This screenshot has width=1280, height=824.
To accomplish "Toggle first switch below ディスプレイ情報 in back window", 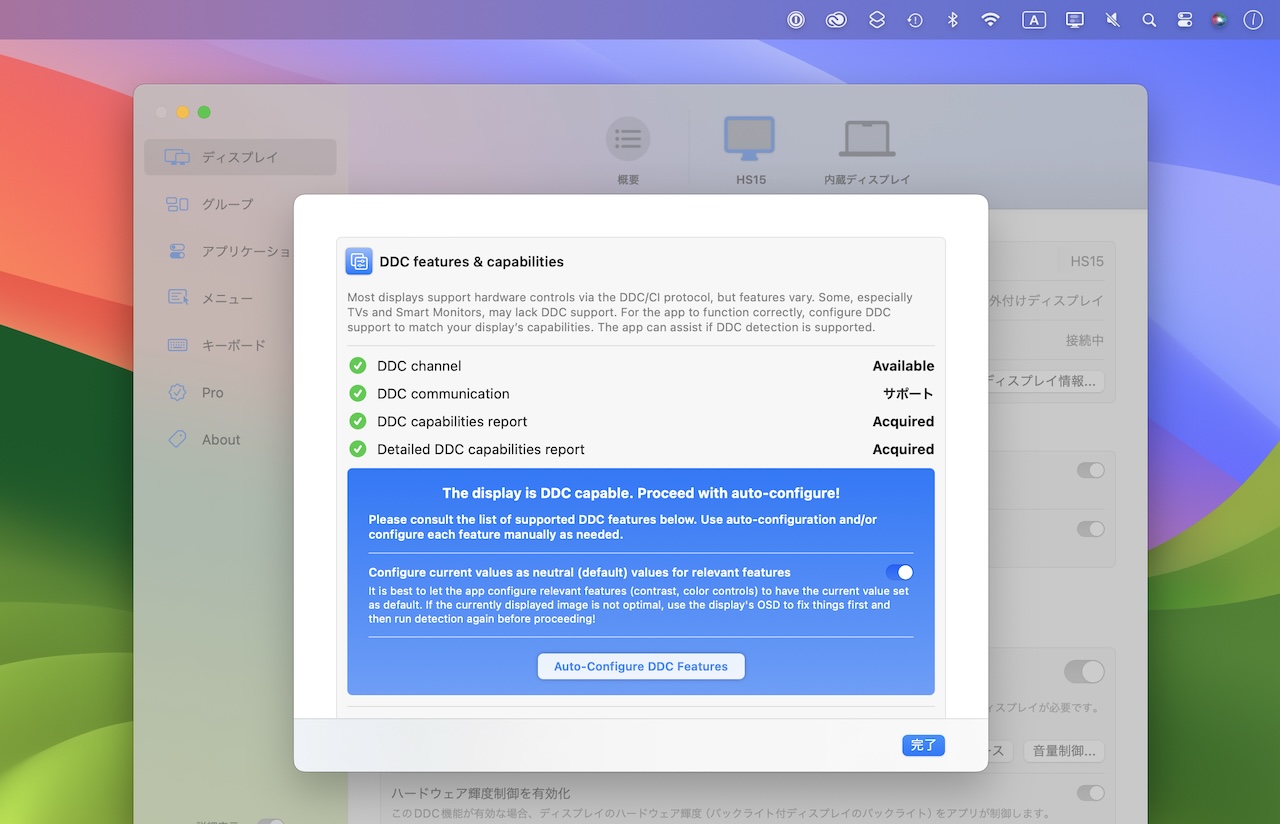I will [1091, 470].
